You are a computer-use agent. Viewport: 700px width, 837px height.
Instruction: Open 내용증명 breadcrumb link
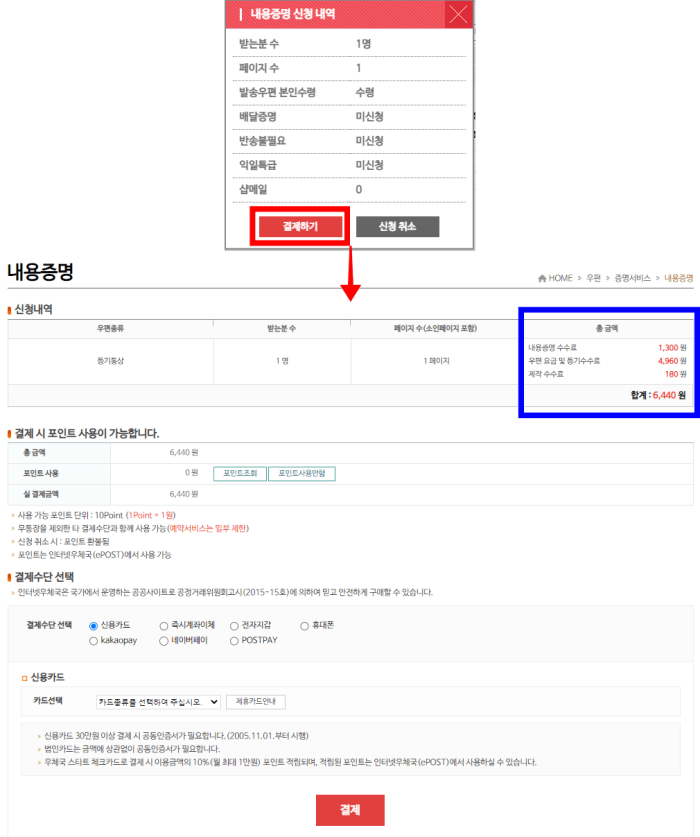(678, 278)
